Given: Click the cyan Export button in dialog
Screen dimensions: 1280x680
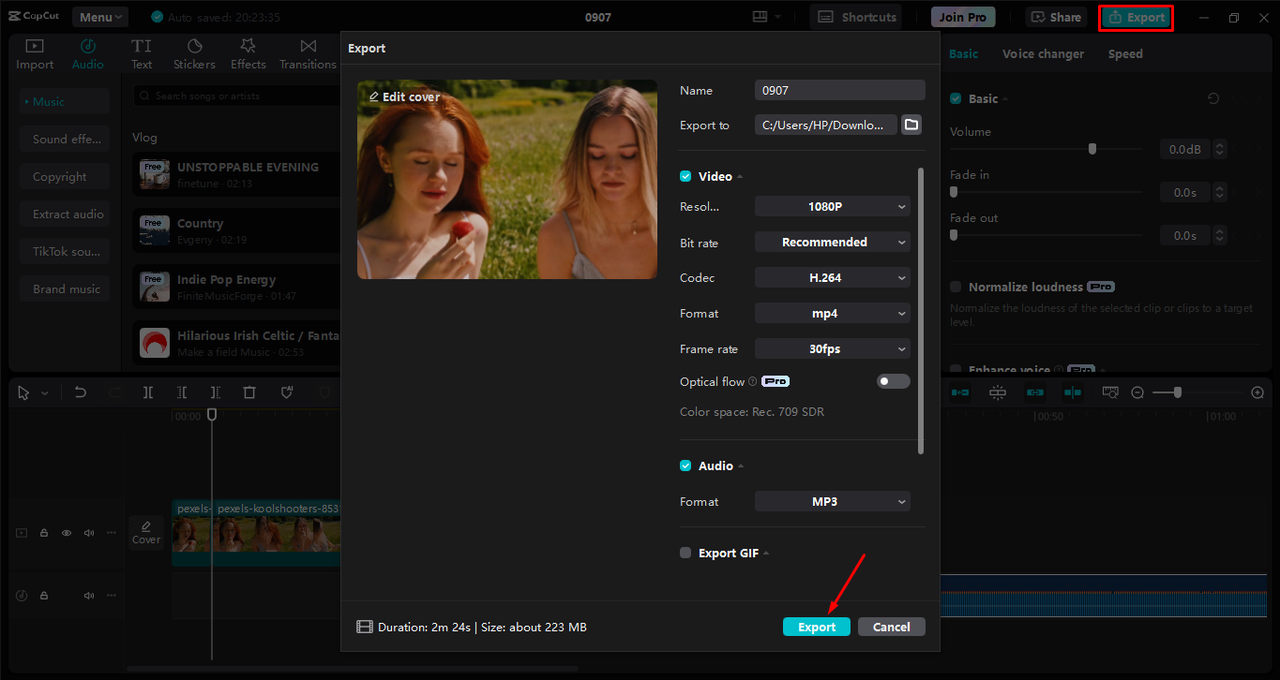Looking at the screenshot, I should [x=817, y=627].
